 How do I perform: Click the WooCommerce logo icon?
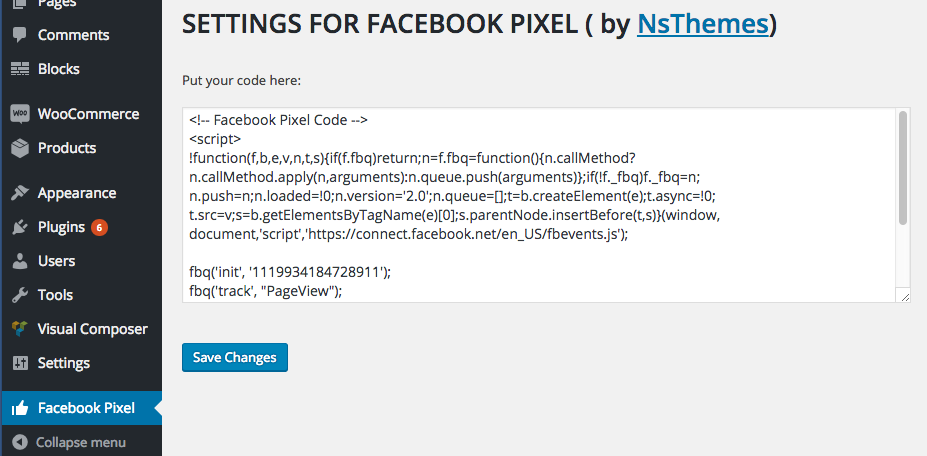pyautogui.click(x=20, y=114)
